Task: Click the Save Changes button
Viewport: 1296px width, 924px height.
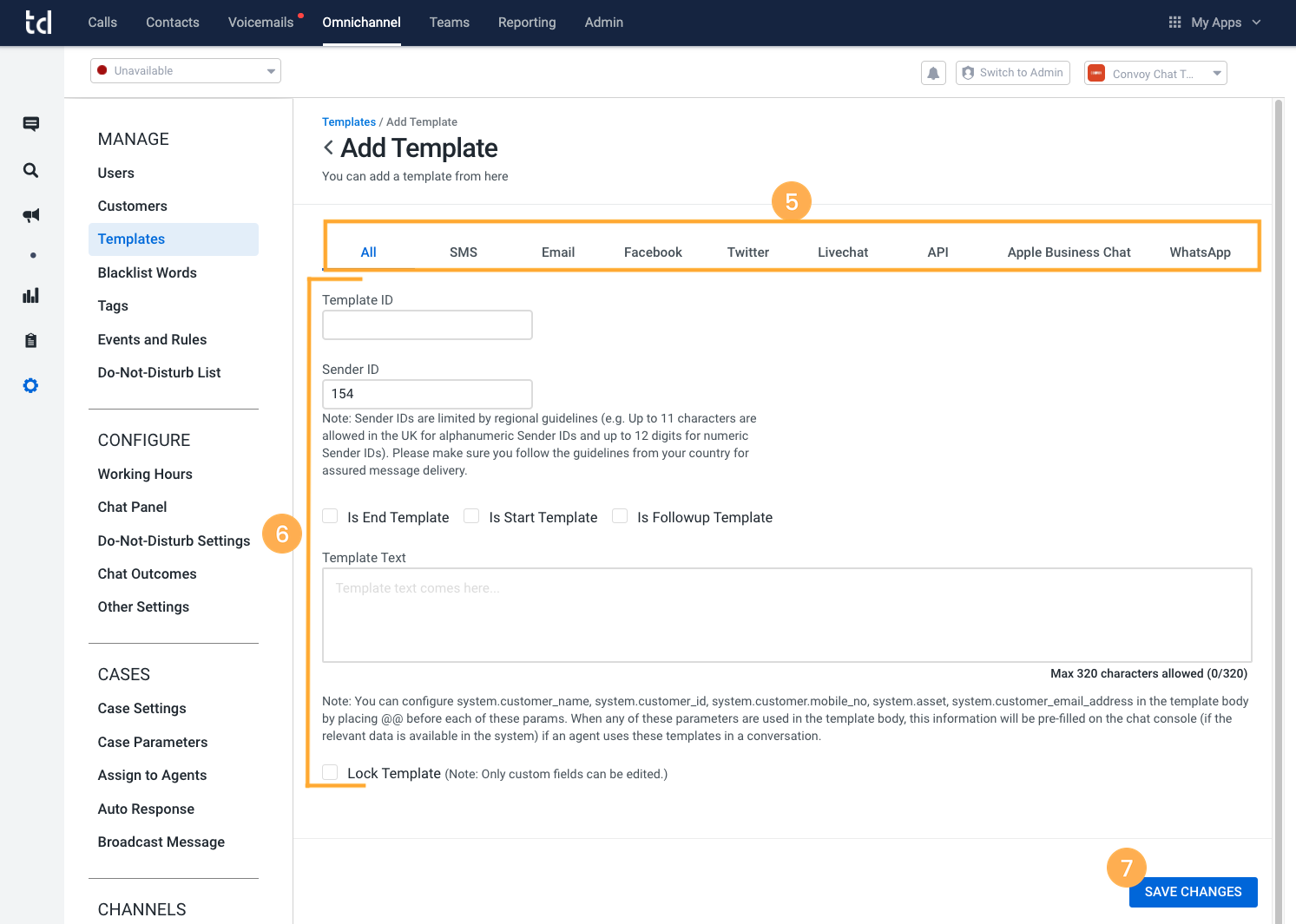Action: [1194, 892]
